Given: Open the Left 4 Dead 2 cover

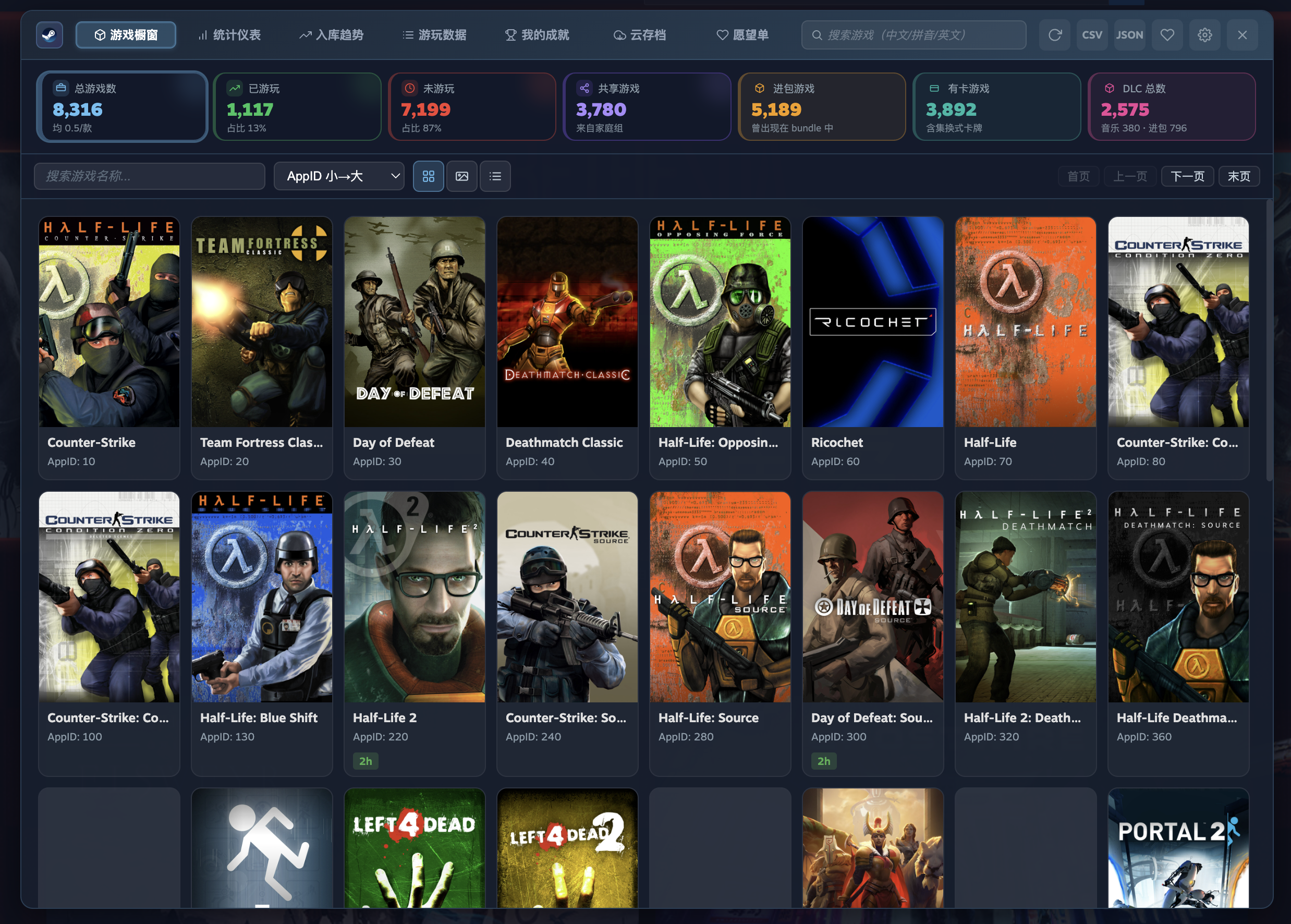Looking at the screenshot, I should tap(567, 848).
